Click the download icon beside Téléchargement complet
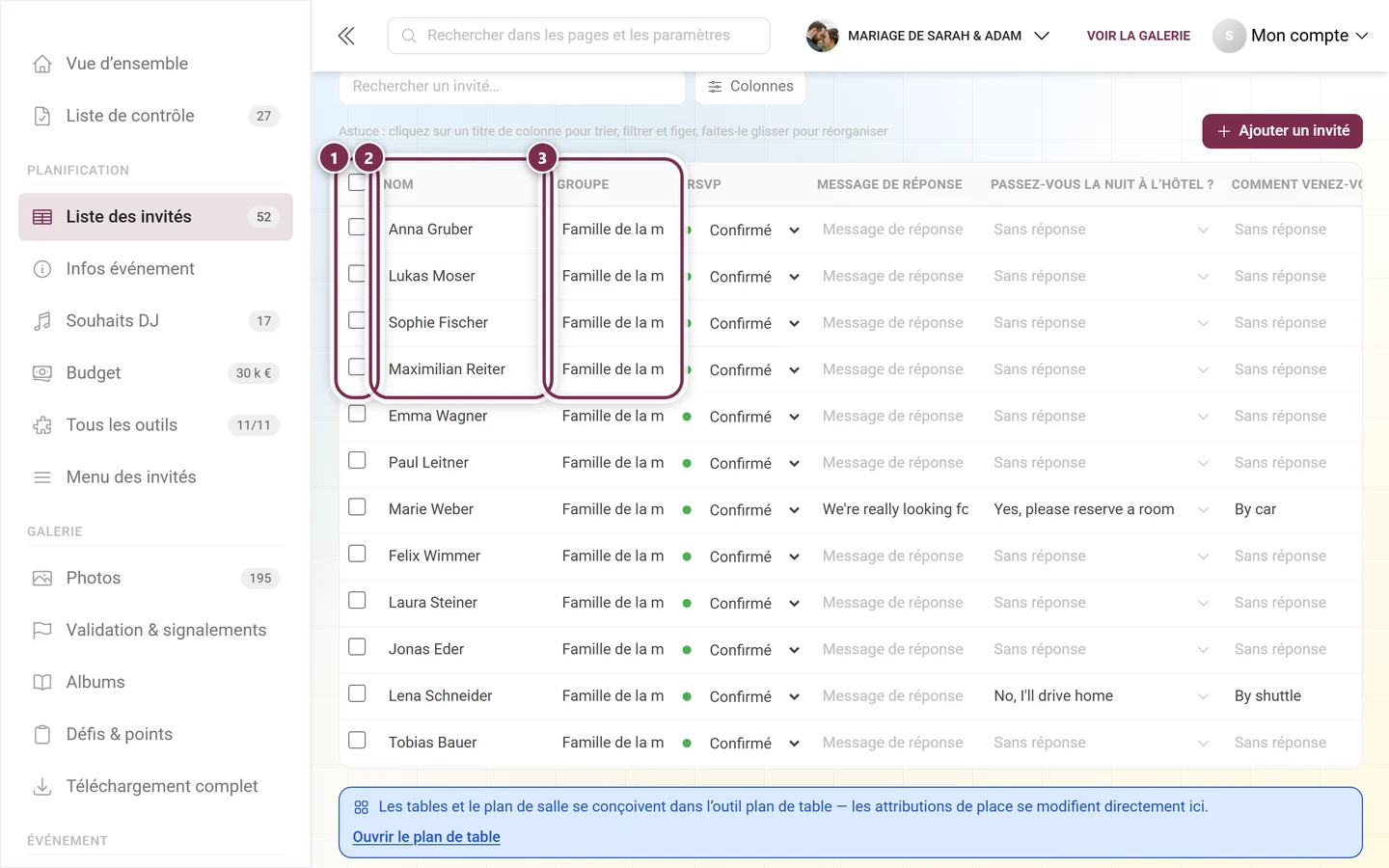 click(x=42, y=787)
